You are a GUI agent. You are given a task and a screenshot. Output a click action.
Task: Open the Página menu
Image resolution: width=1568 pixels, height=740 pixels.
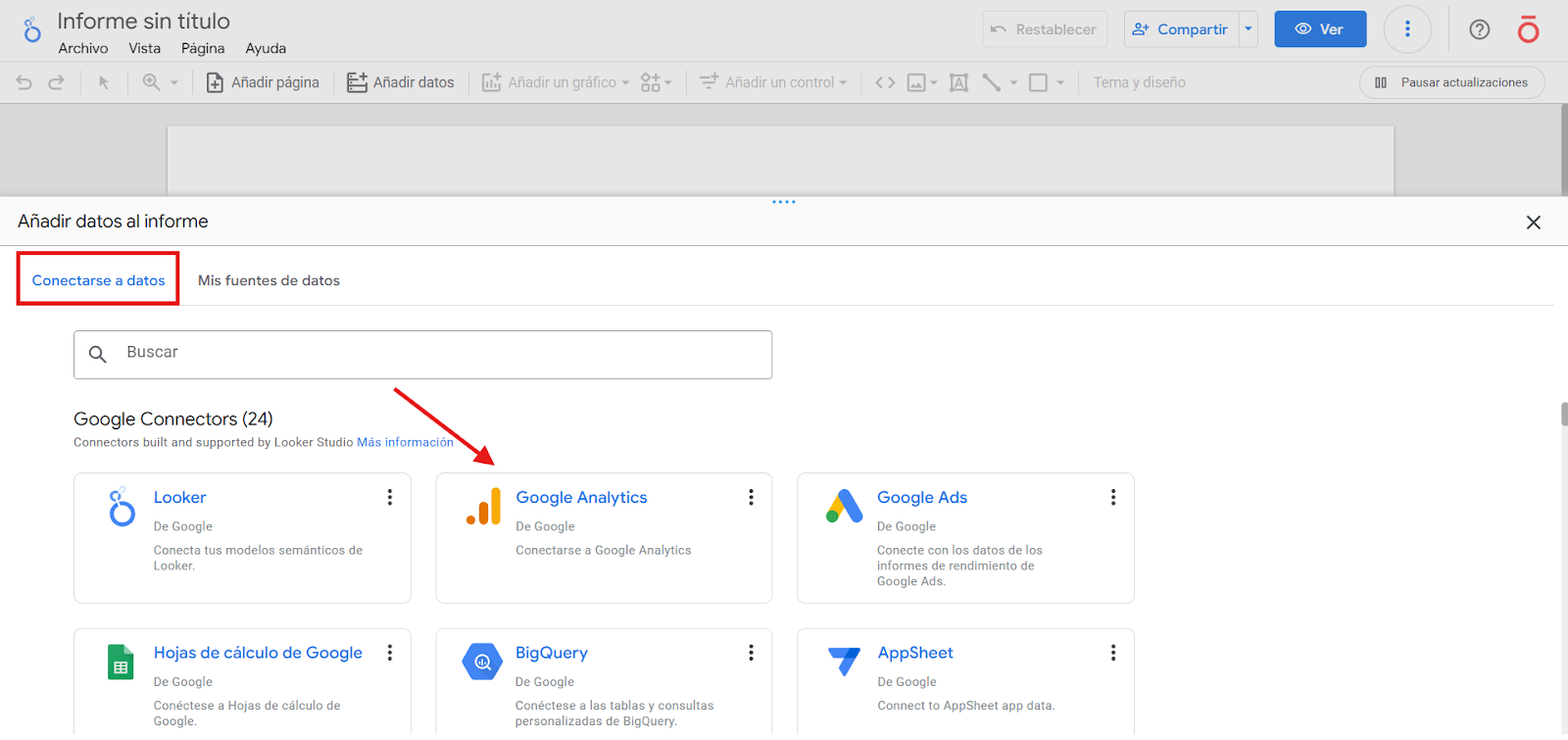pos(203,48)
